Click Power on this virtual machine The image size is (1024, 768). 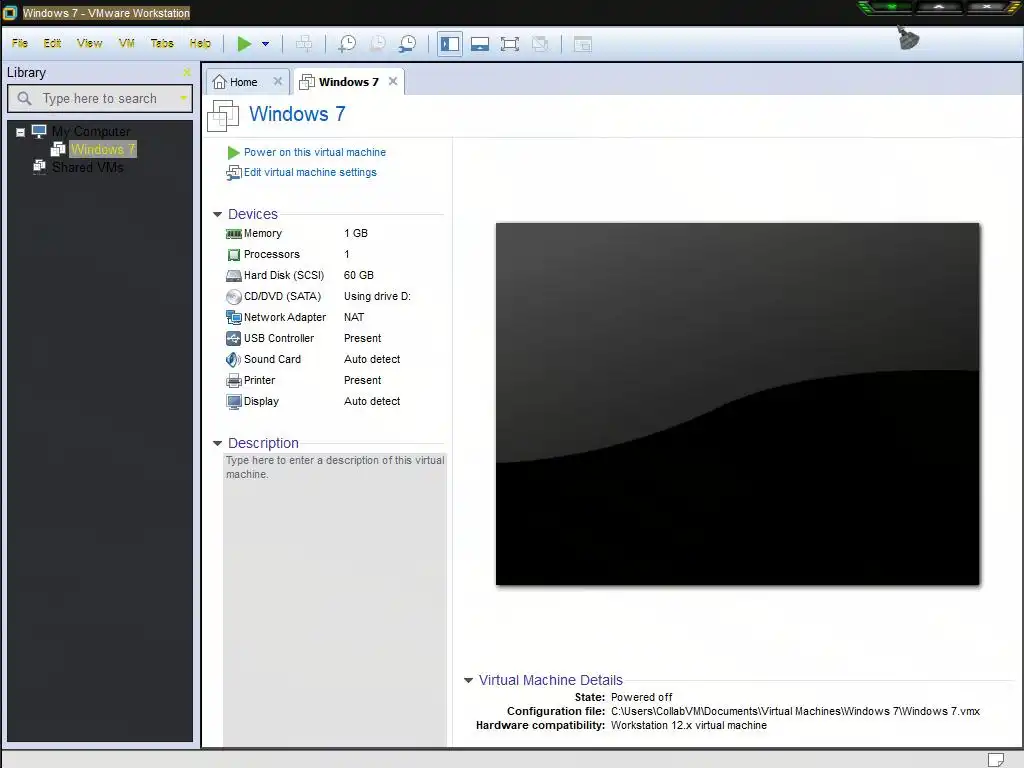coord(314,152)
